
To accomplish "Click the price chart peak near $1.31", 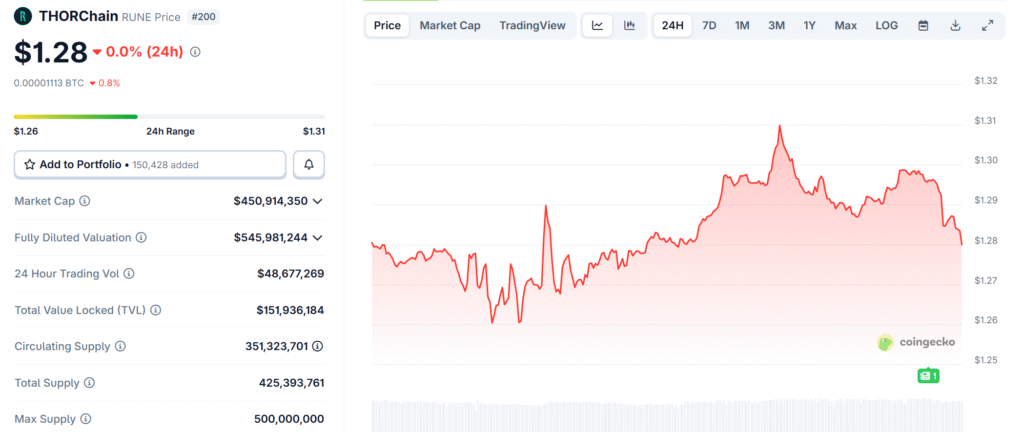I will [779, 126].
